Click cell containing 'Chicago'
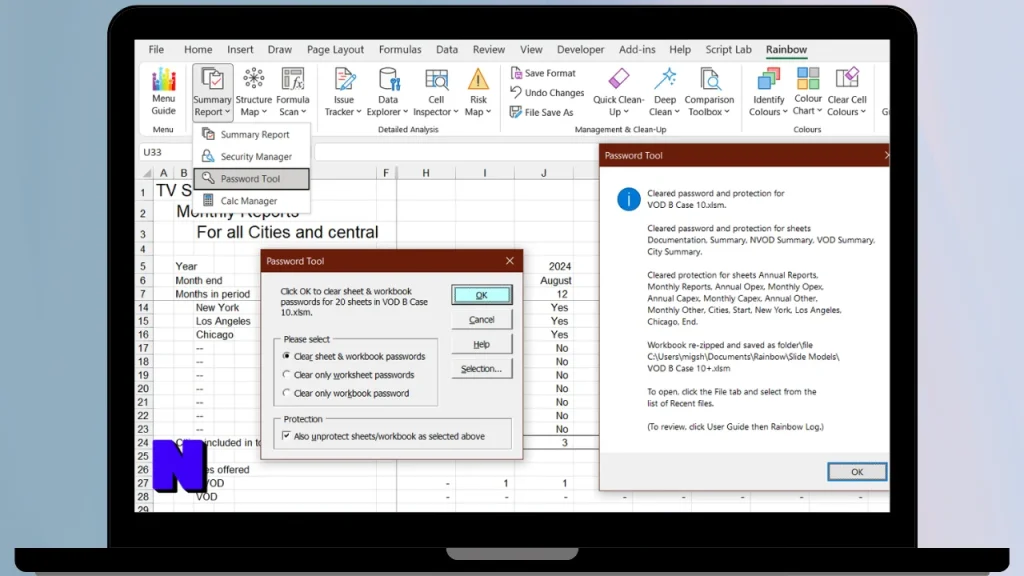The width and height of the screenshot is (1024, 576). pos(214,334)
